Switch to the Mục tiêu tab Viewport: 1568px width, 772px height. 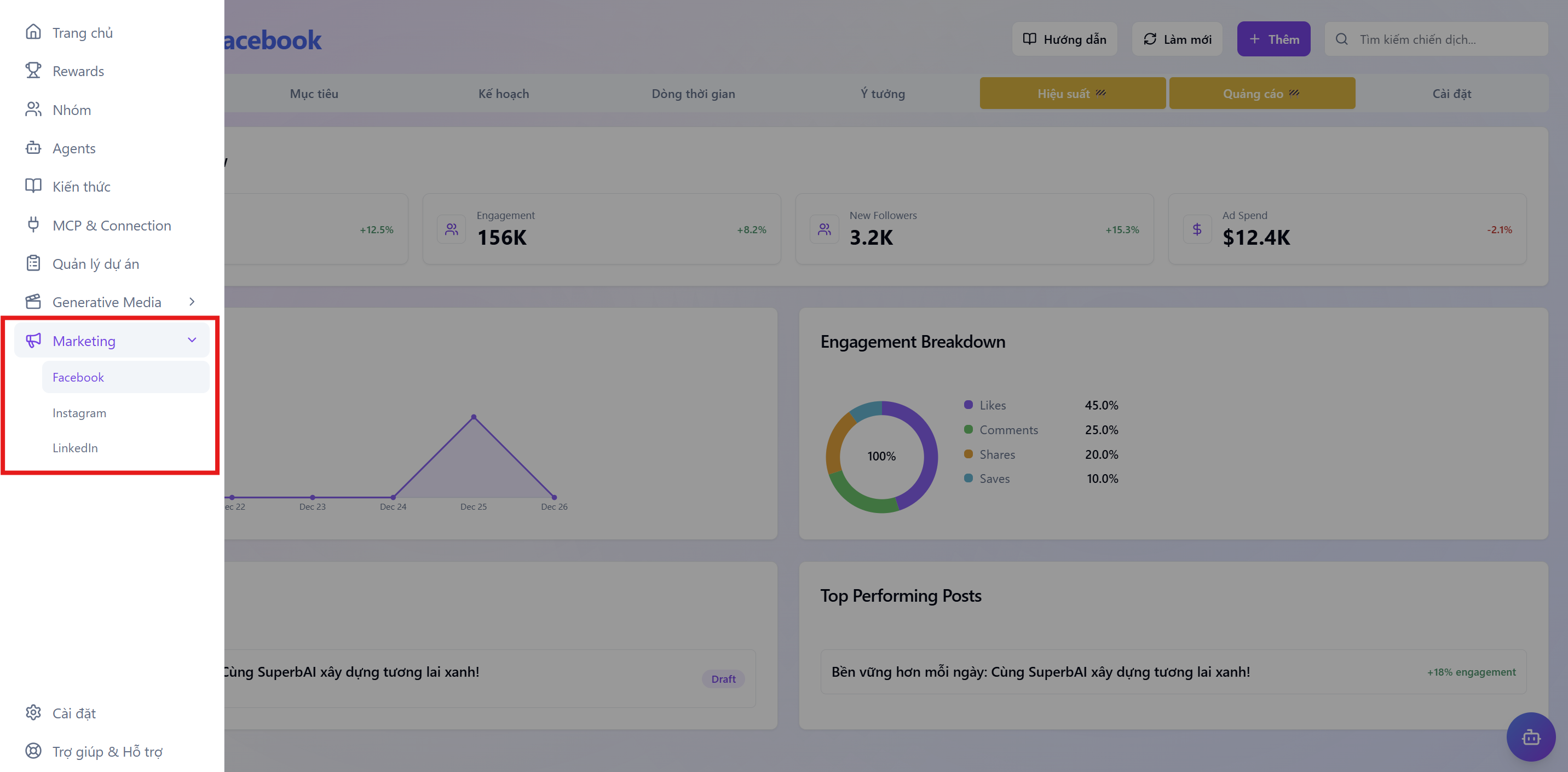[x=314, y=93]
